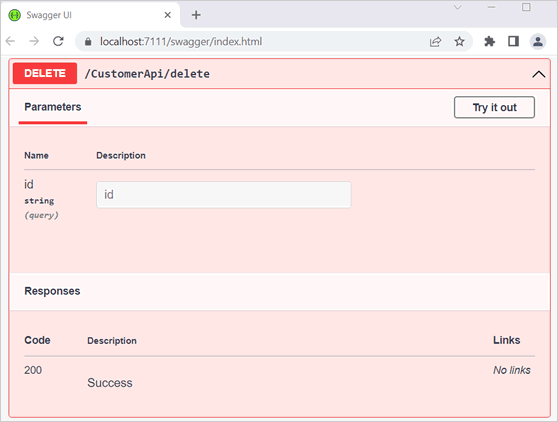Click the id parameter input field
558x422 pixels.
tap(224, 195)
